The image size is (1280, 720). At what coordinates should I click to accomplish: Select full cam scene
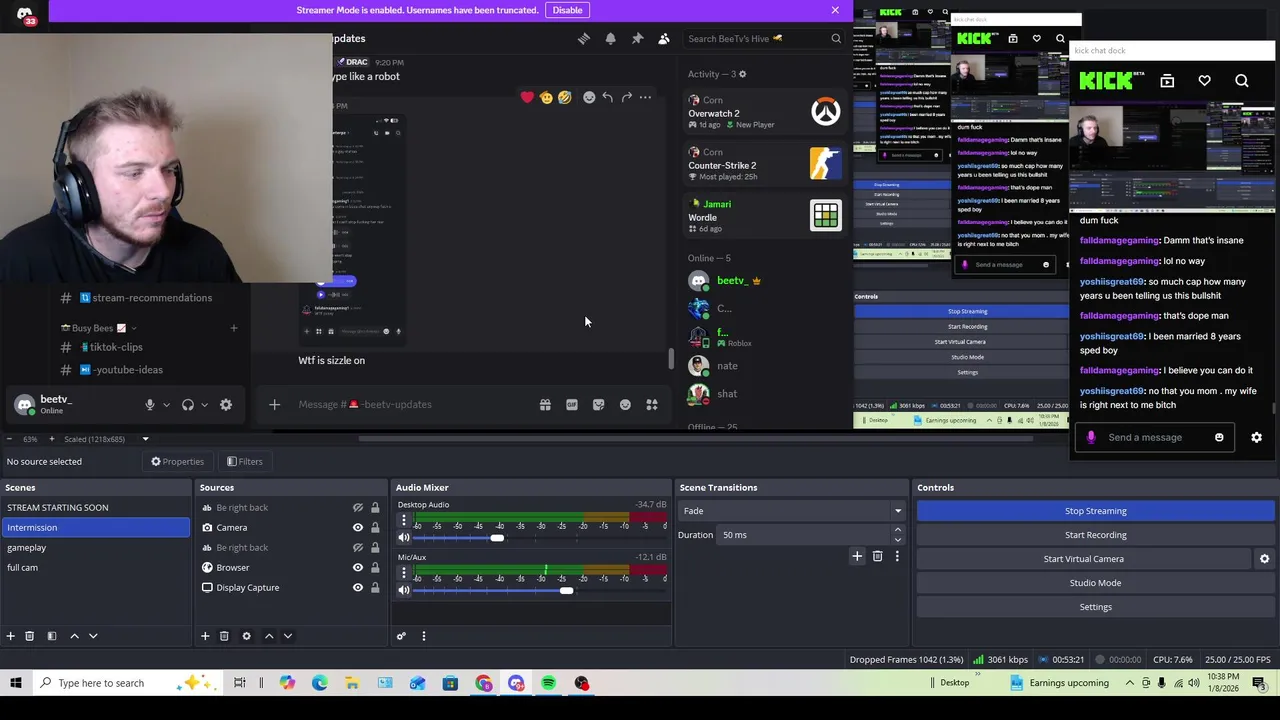point(95,567)
